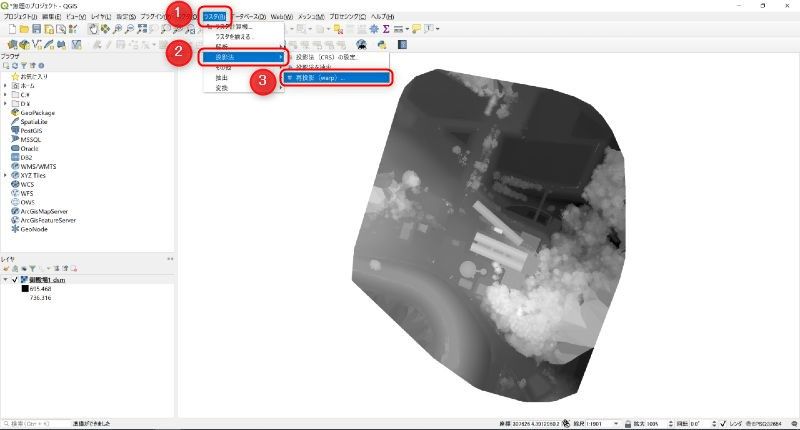Click the GeoNode icon in the browser

click(x=14, y=228)
